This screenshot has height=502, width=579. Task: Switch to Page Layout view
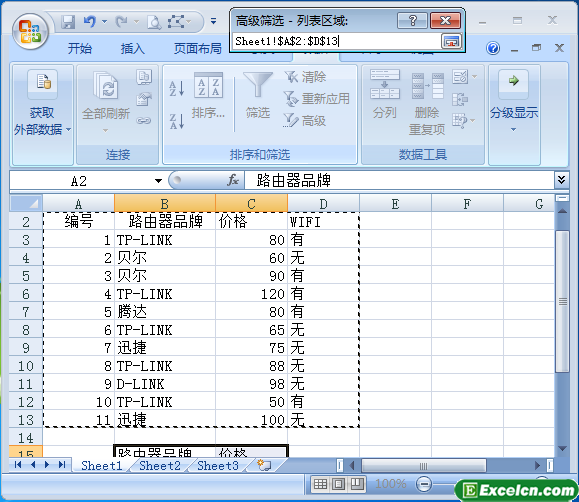click(x=338, y=484)
